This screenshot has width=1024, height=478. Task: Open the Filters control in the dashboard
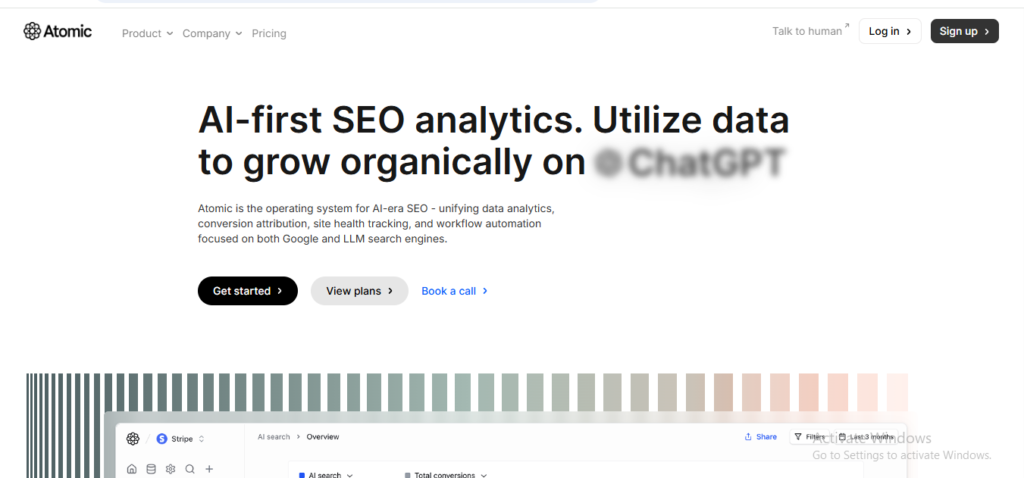810,437
